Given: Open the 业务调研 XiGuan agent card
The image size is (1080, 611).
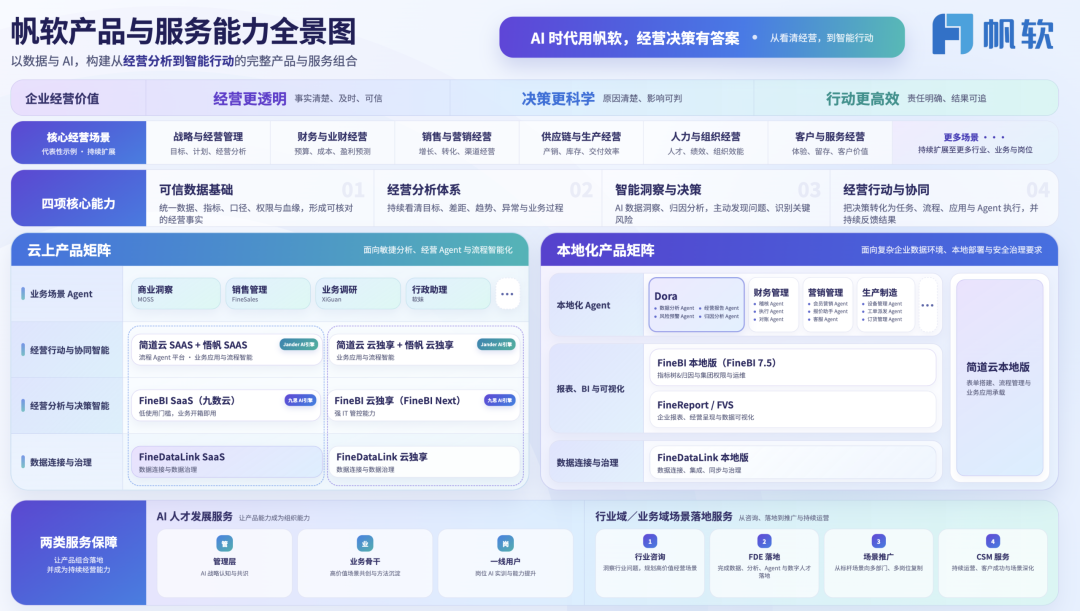Looking at the screenshot, I should (x=357, y=293).
